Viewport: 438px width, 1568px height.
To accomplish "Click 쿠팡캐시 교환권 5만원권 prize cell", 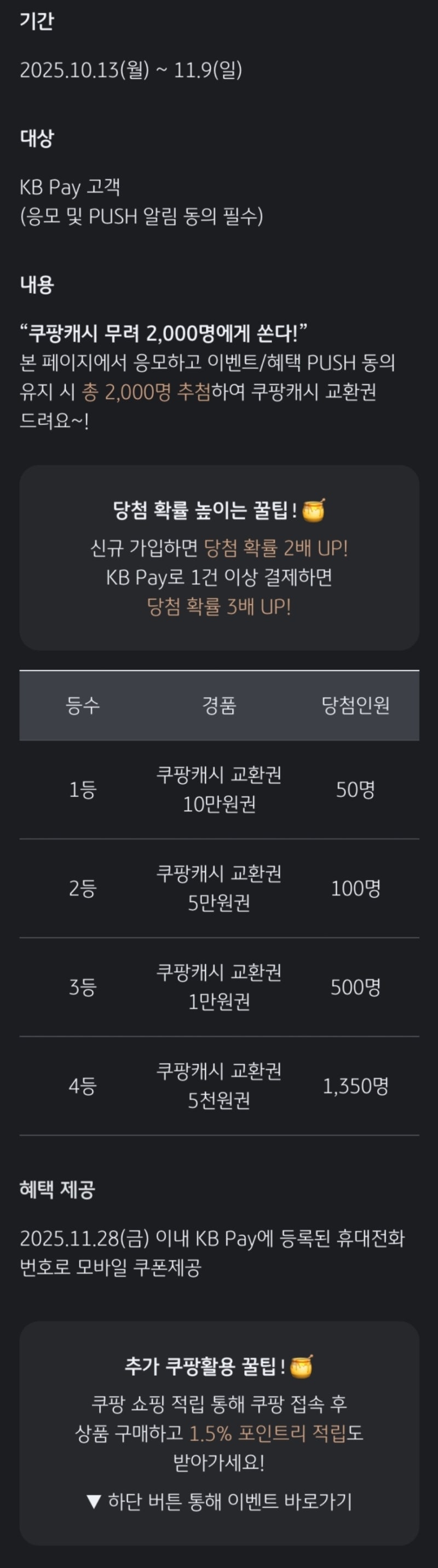I will point(219,888).
